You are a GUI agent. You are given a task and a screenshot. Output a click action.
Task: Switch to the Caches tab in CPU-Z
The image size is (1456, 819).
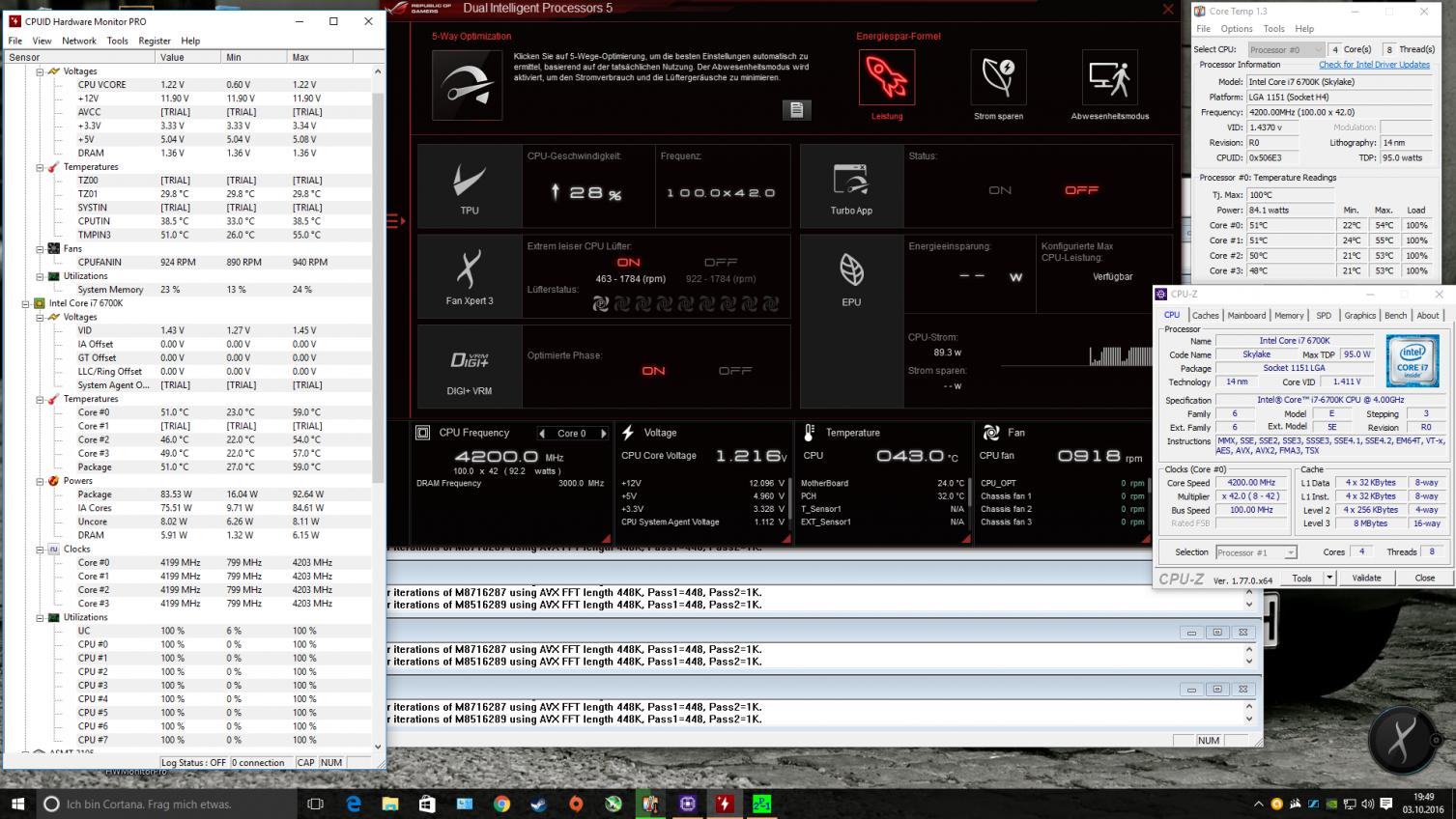[1205, 315]
